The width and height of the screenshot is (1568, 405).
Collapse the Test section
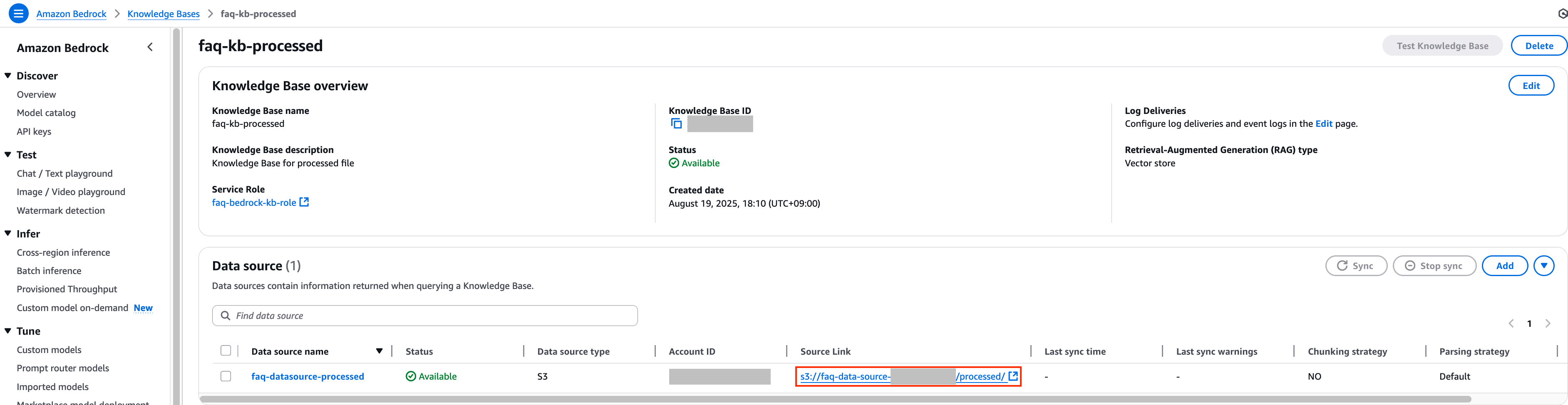tap(8, 154)
